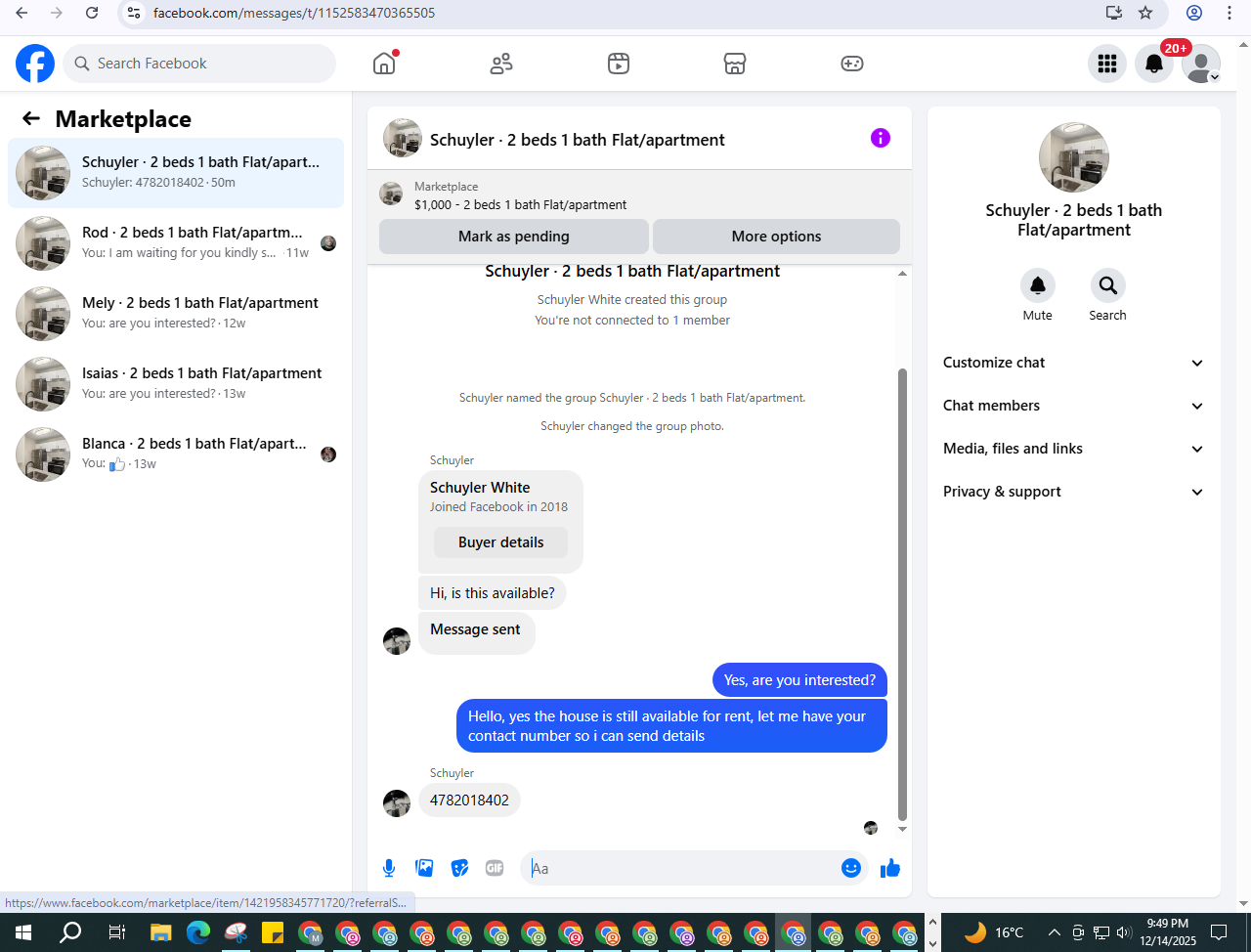Bookmark this page with the star icon

(1145, 13)
